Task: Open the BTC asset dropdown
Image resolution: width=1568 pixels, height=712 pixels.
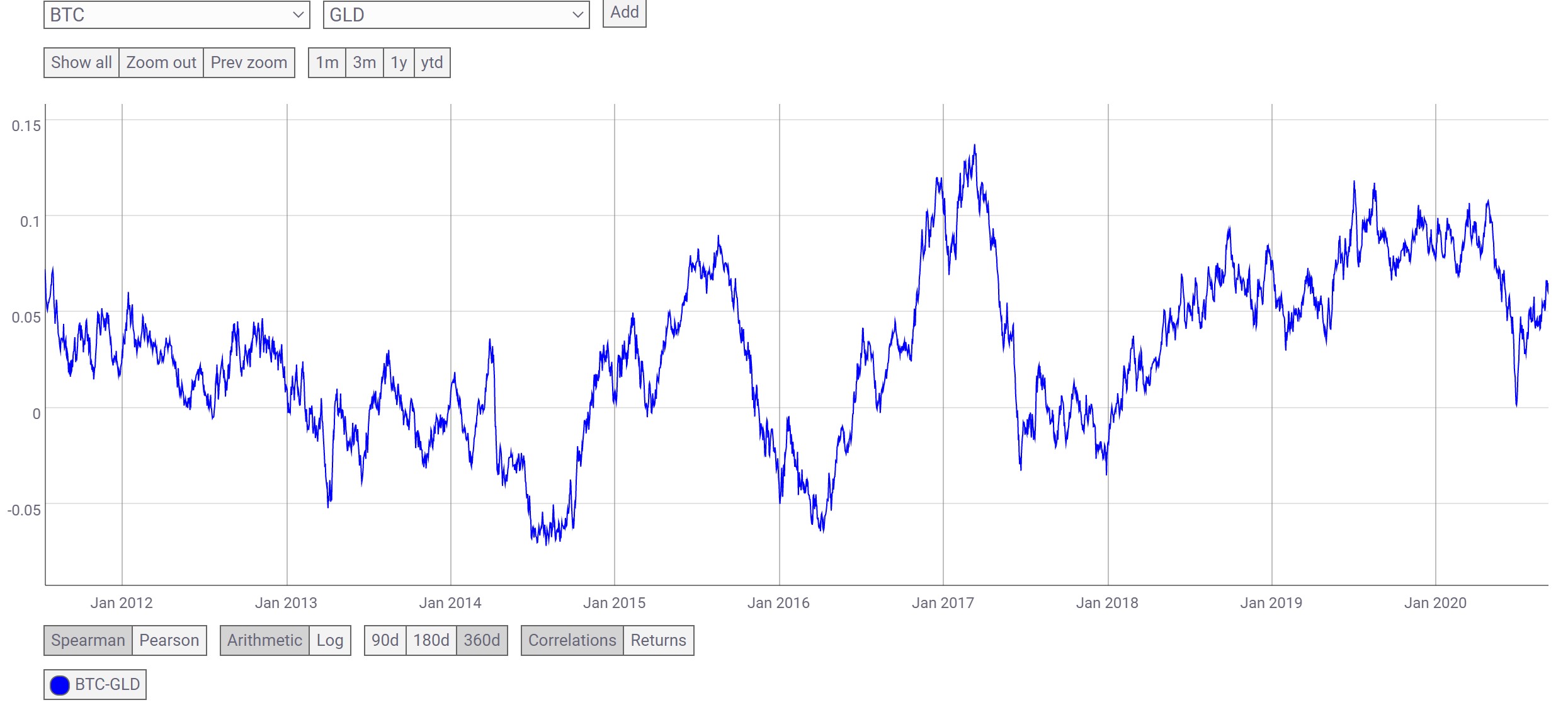Action: (176, 14)
